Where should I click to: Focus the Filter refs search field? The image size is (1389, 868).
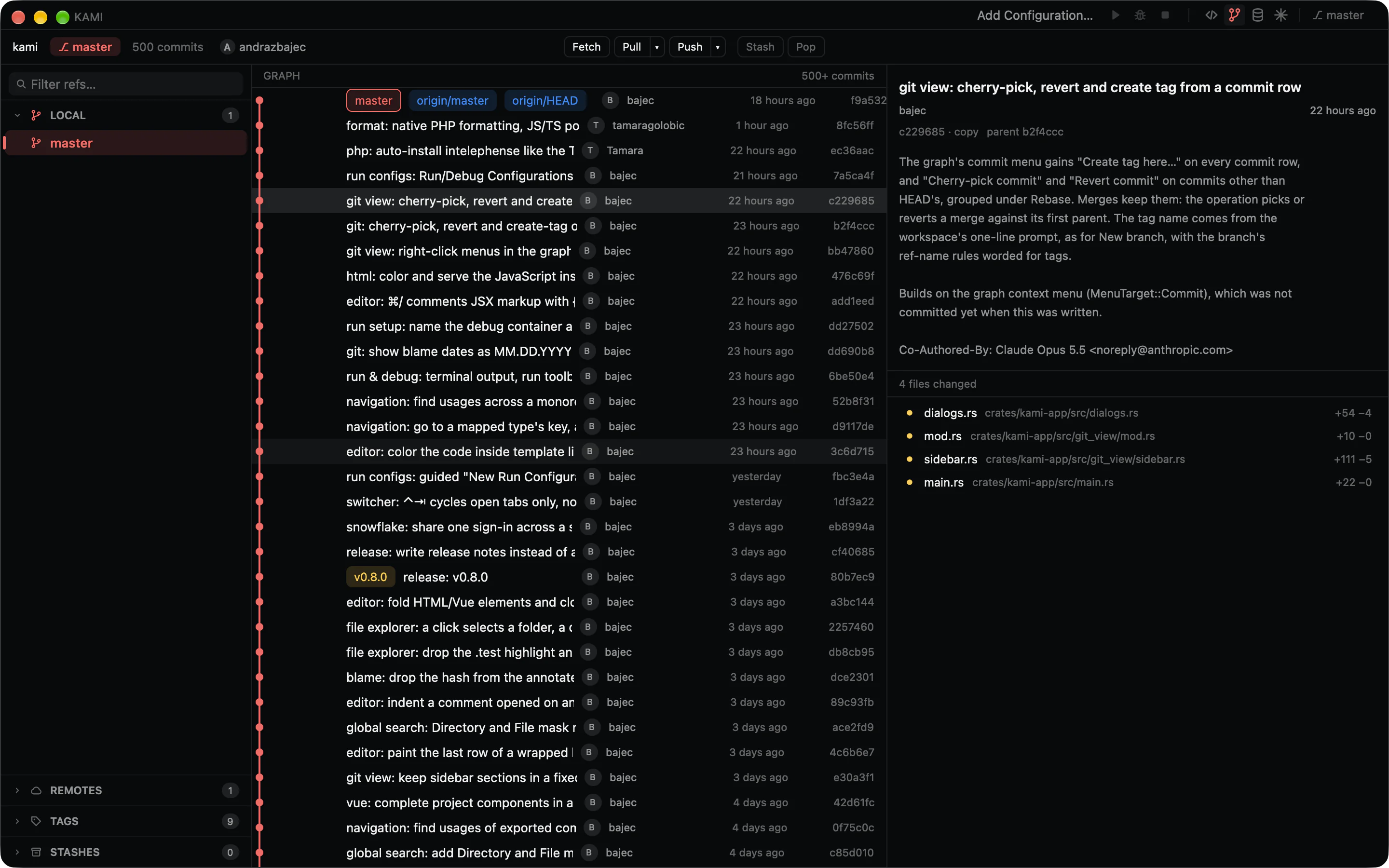(126, 84)
